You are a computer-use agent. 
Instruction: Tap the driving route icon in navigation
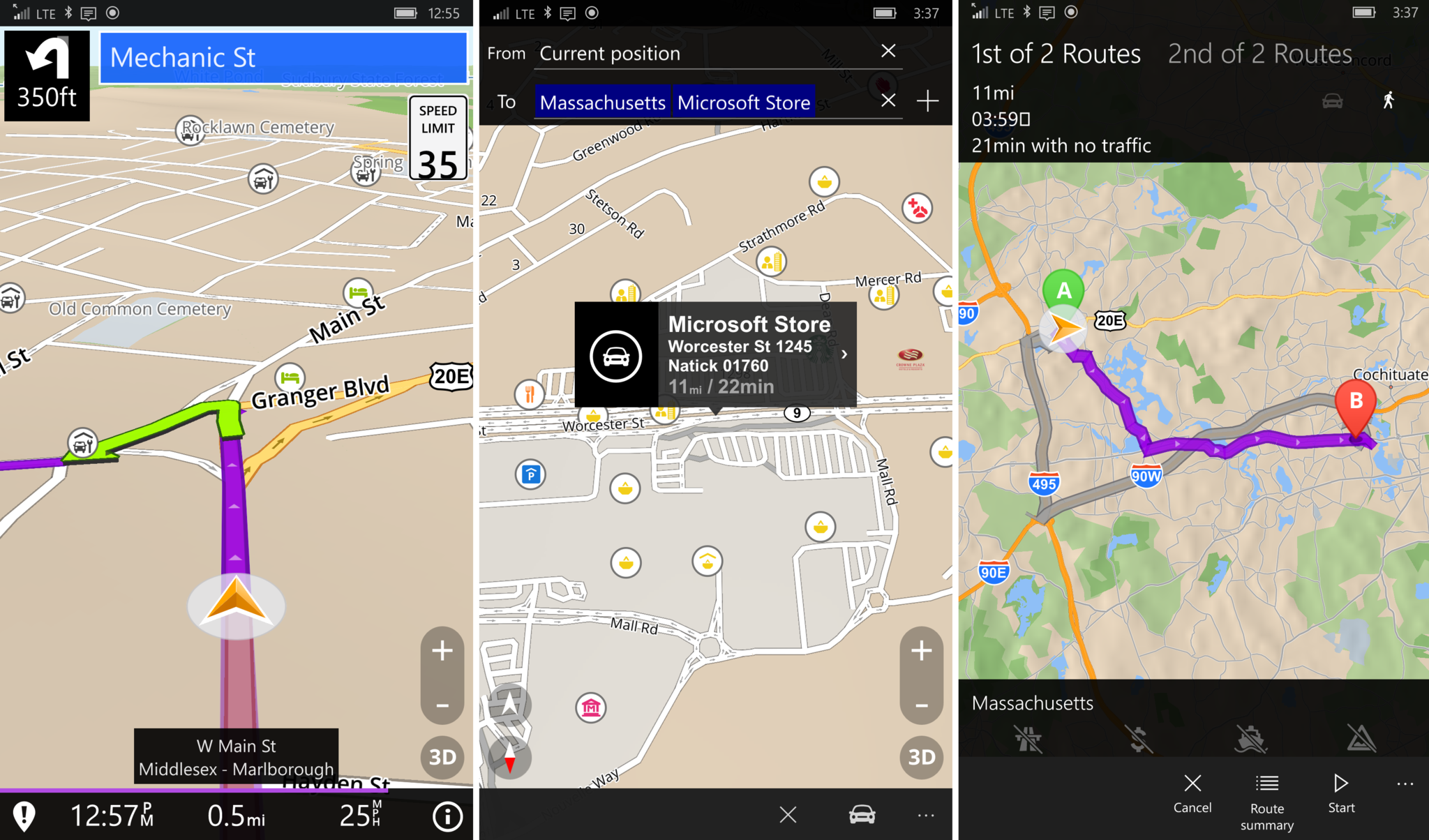coord(1330,100)
